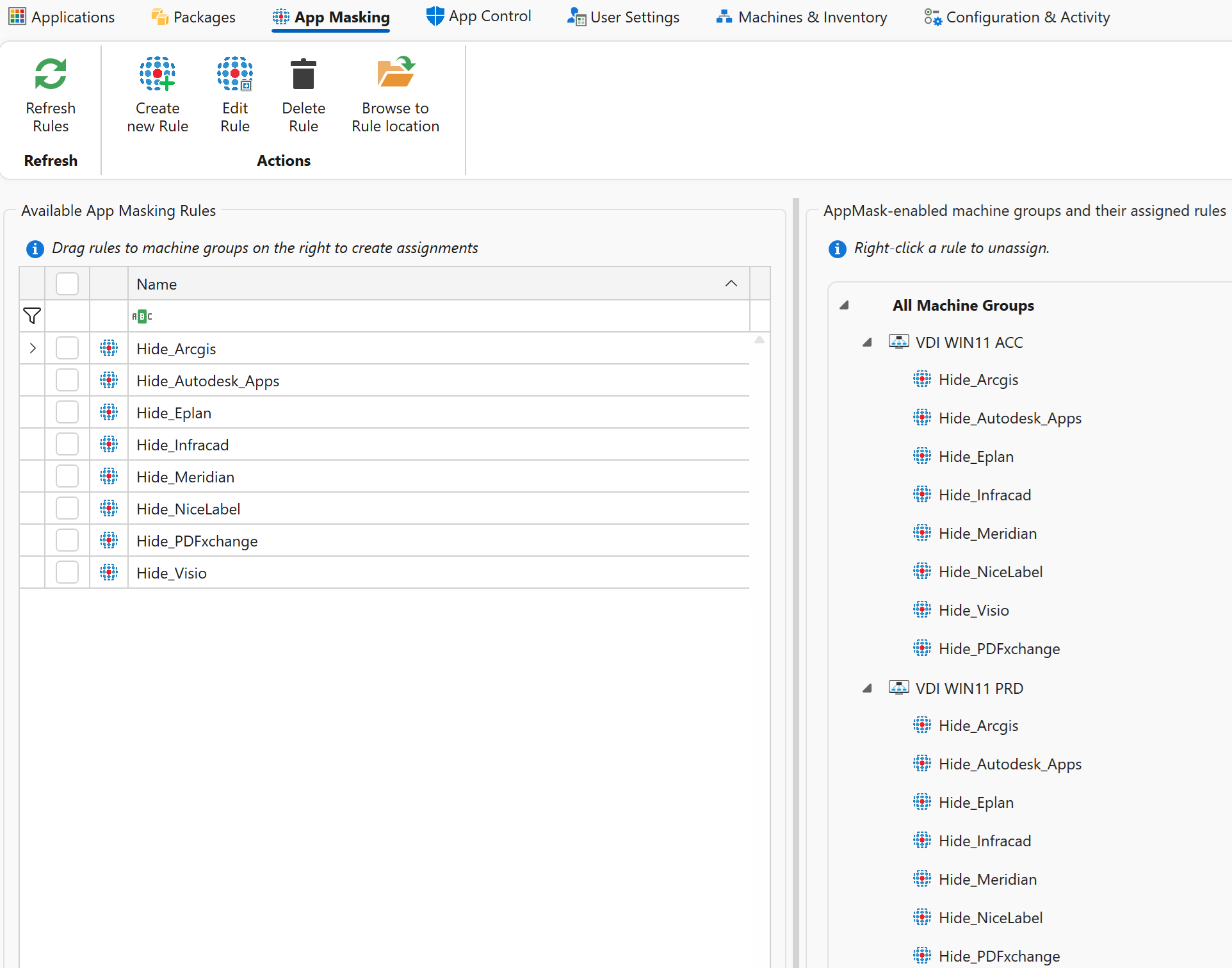Click the Delete Rule trash icon
The width and height of the screenshot is (1232, 968).
pyautogui.click(x=304, y=74)
